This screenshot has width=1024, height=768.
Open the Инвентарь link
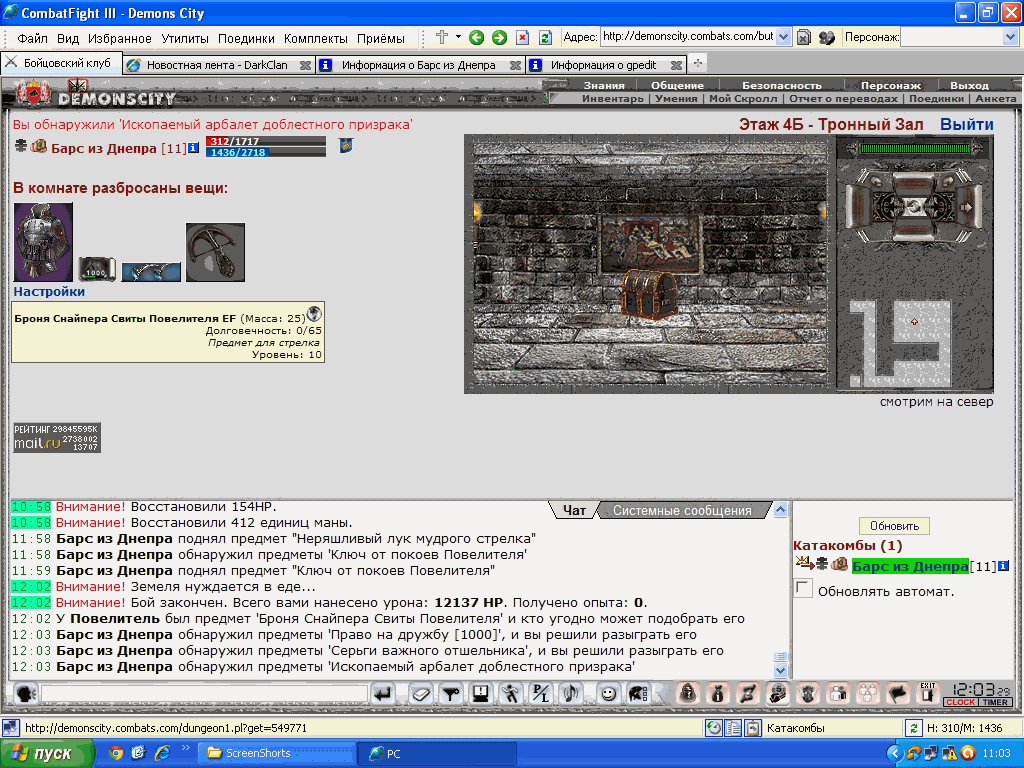613,99
